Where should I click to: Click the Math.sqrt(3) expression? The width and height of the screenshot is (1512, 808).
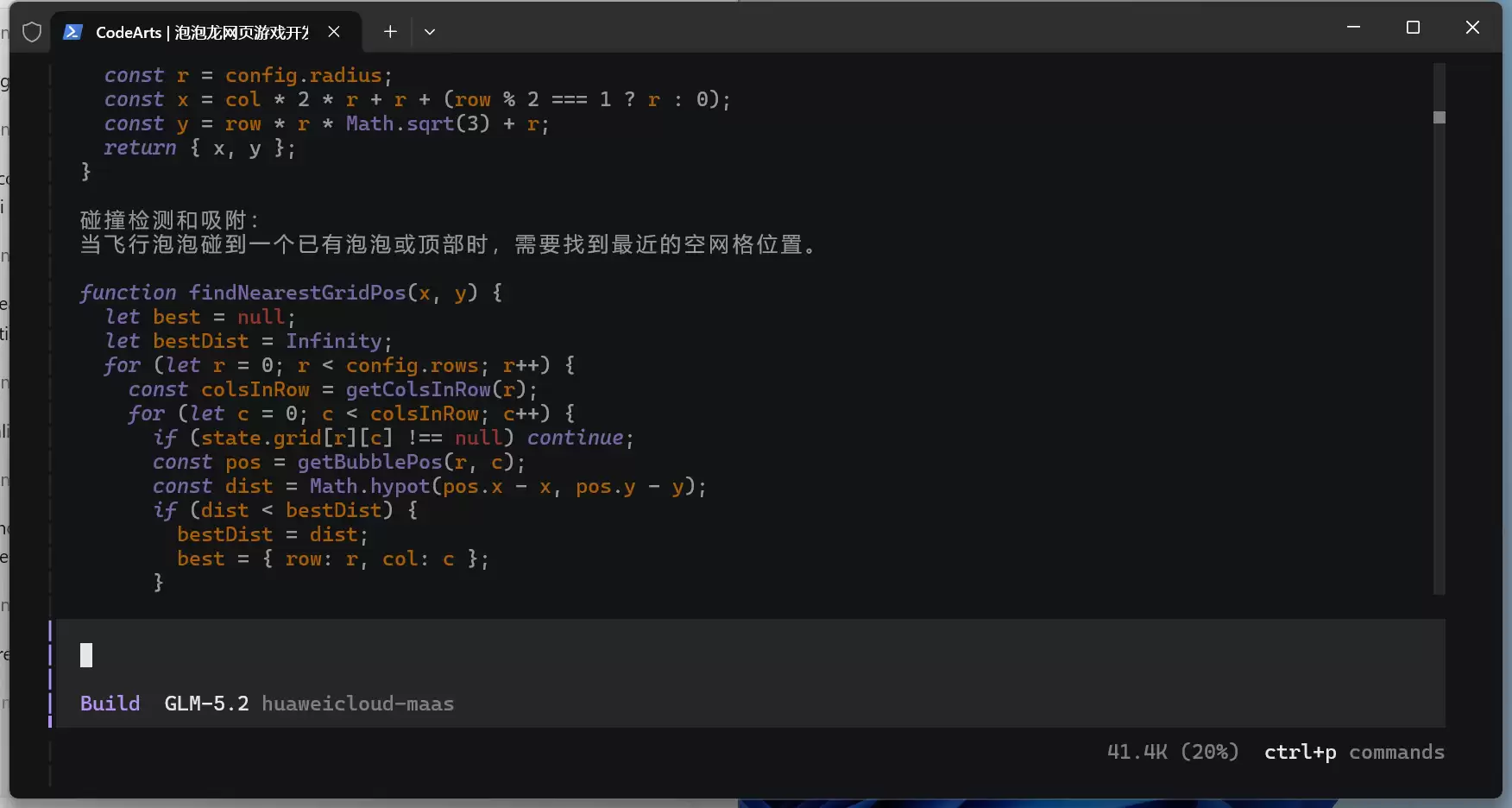coord(418,123)
